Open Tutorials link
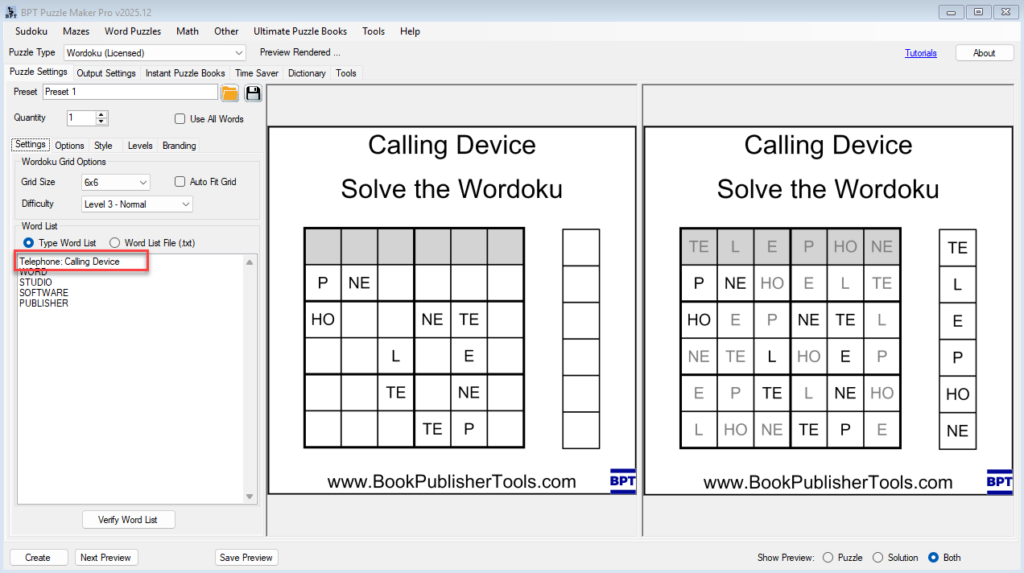The image size is (1024, 573). [920, 53]
